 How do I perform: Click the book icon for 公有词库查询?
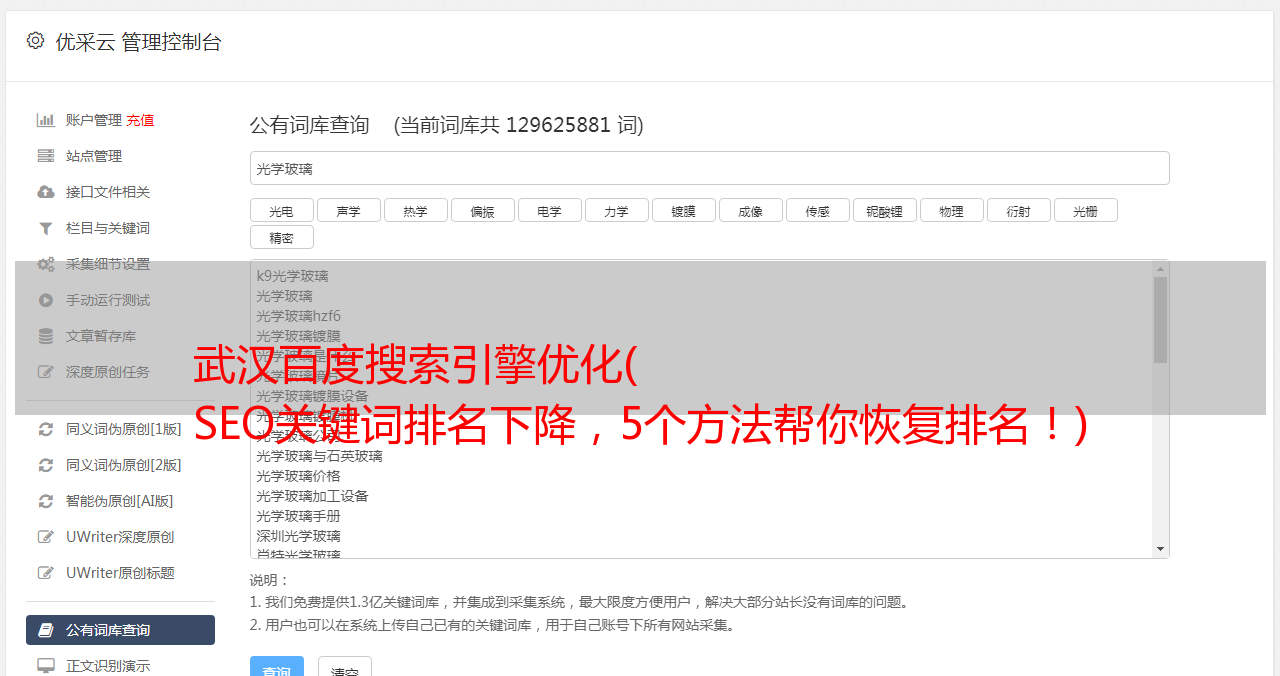[x=45, y=630]
